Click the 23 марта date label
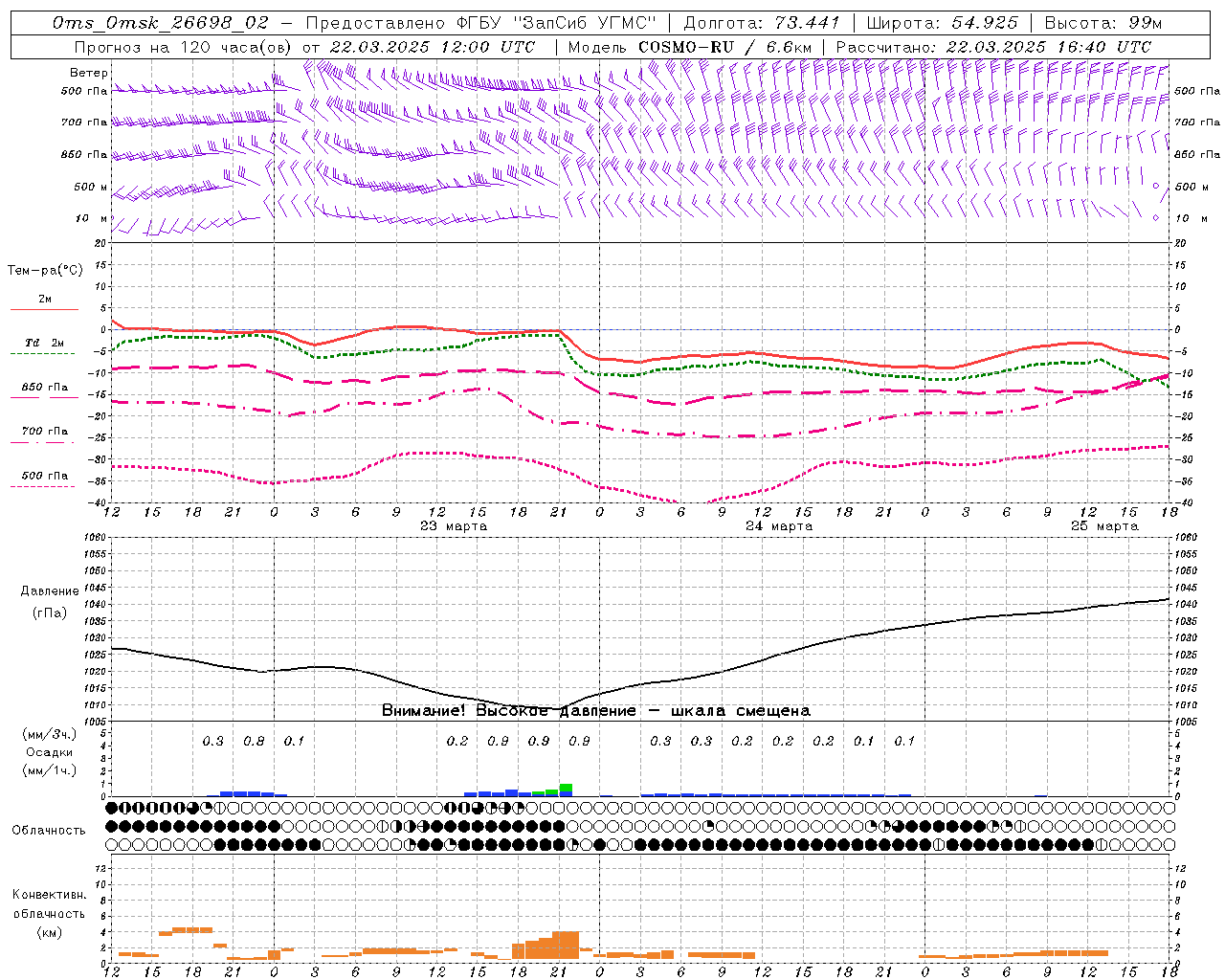Viewport: 1225px width, 980px height. [454, 525]
